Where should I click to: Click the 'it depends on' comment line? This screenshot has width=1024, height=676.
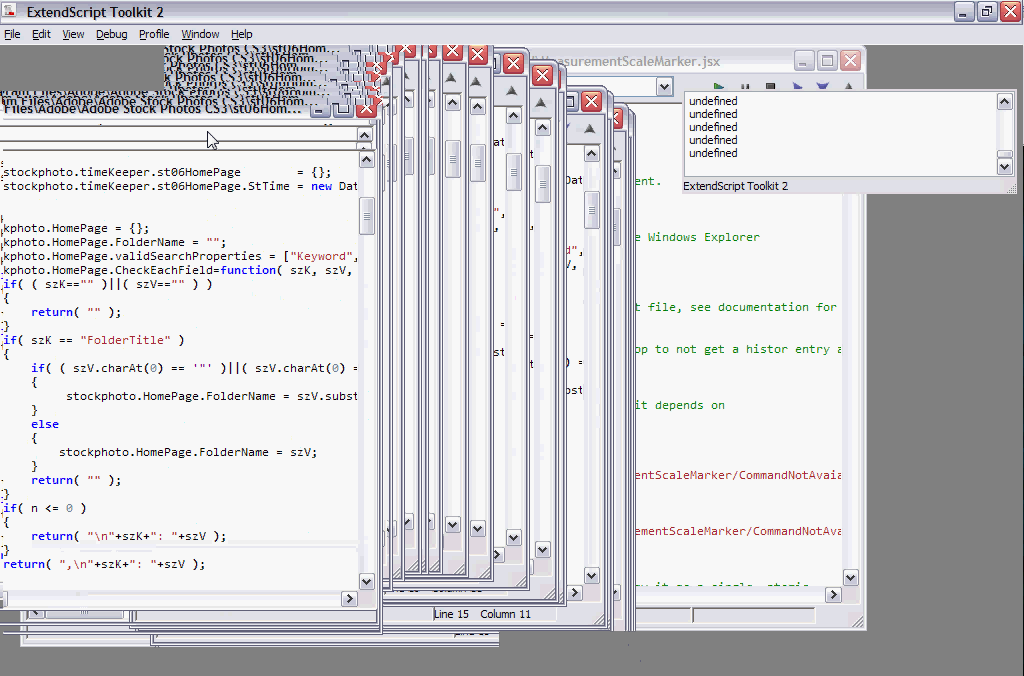point(680,406)
